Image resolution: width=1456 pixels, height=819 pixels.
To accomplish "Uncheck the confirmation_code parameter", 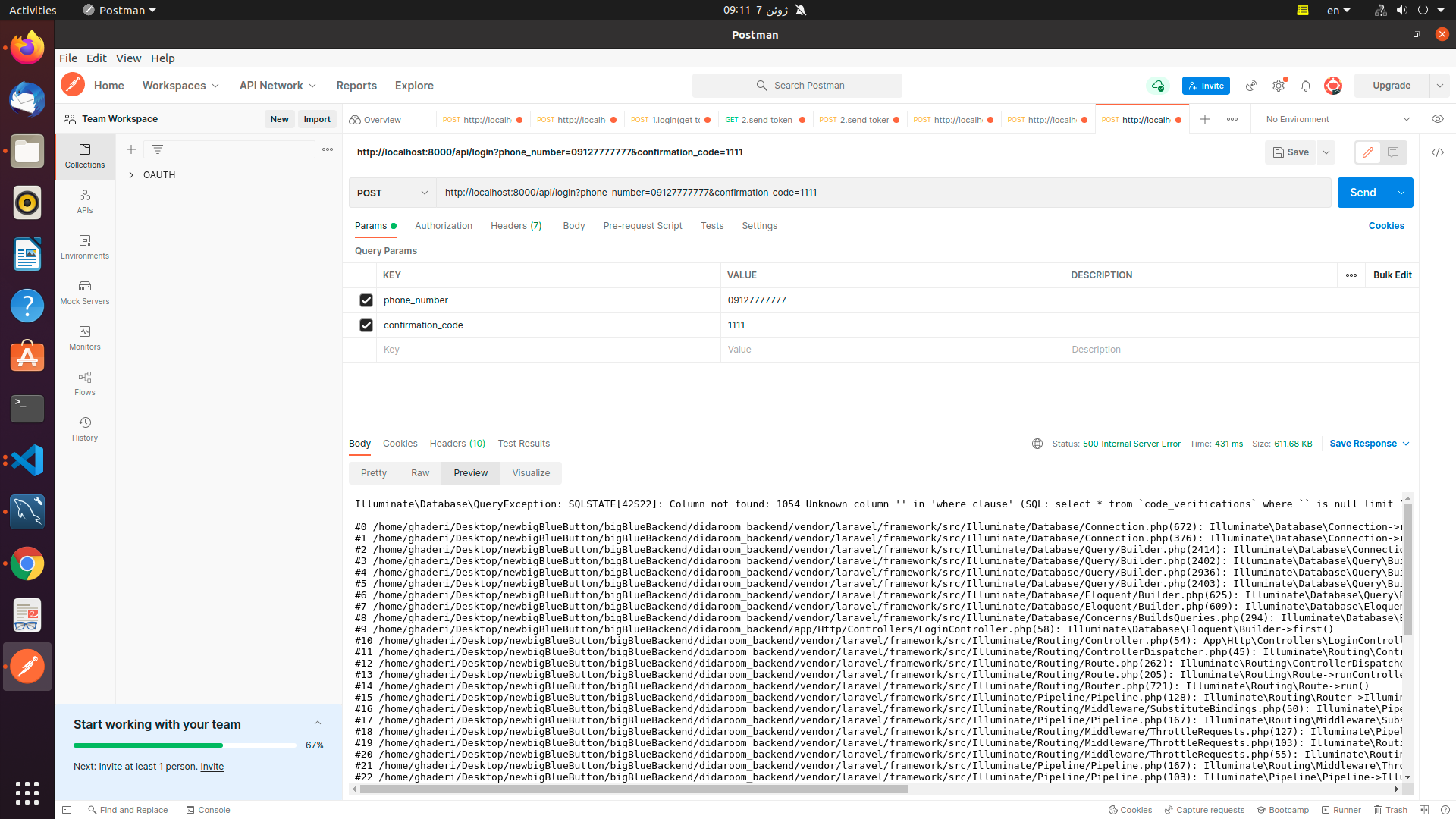I will pyautogui.click(x=366, y=325).
